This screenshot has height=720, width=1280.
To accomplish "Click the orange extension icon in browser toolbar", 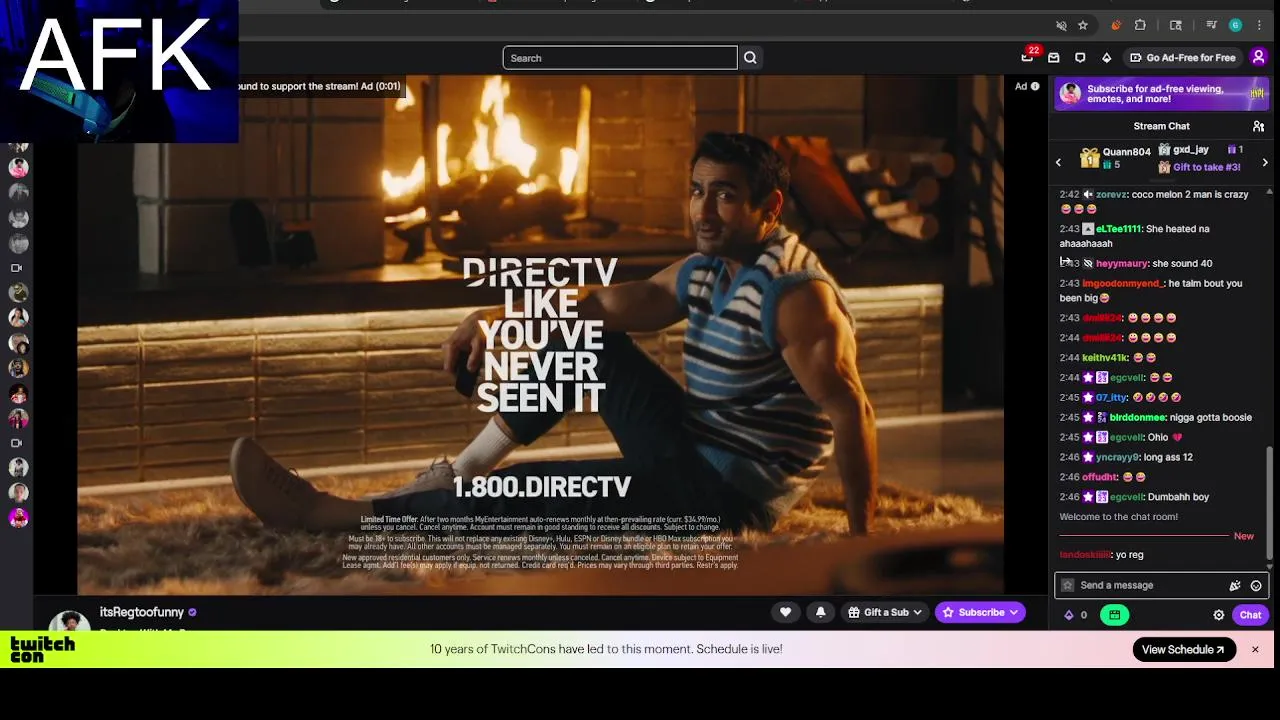I will [1116, 25].
